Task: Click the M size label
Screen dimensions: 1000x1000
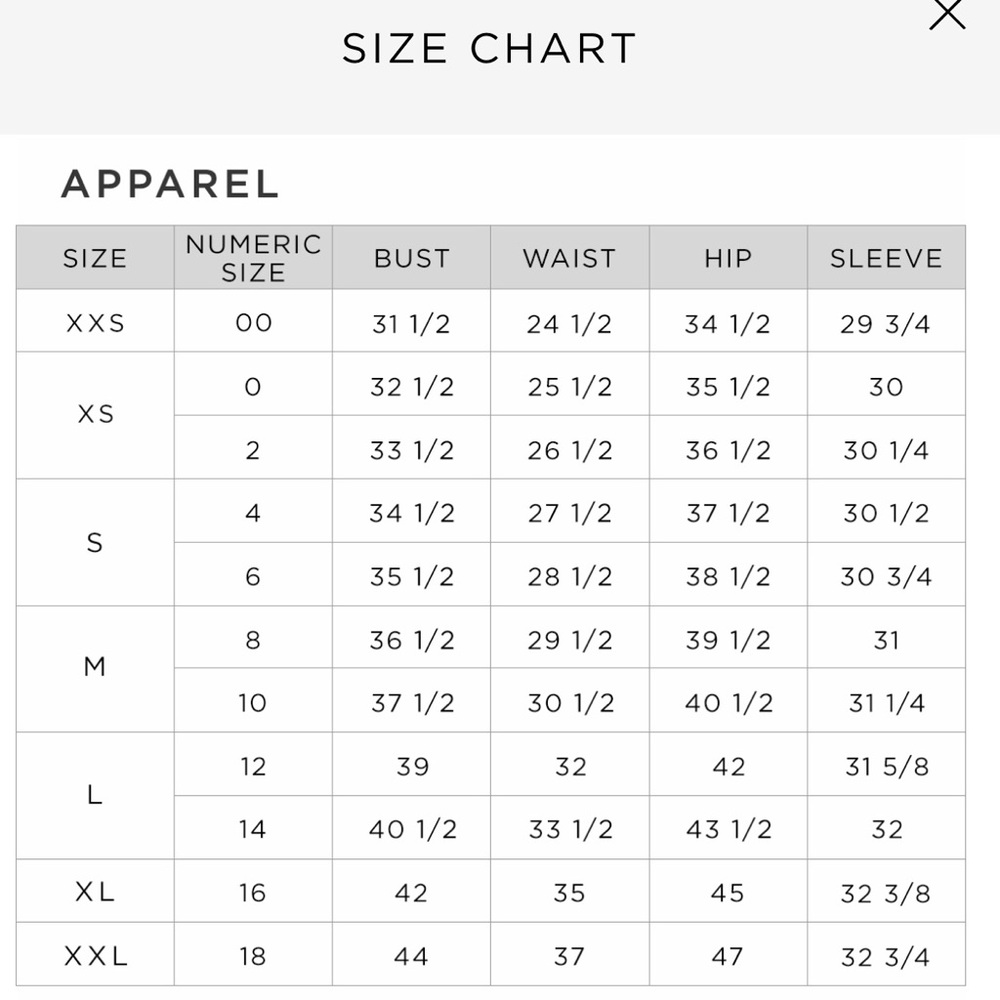Action: click(95, 667)
